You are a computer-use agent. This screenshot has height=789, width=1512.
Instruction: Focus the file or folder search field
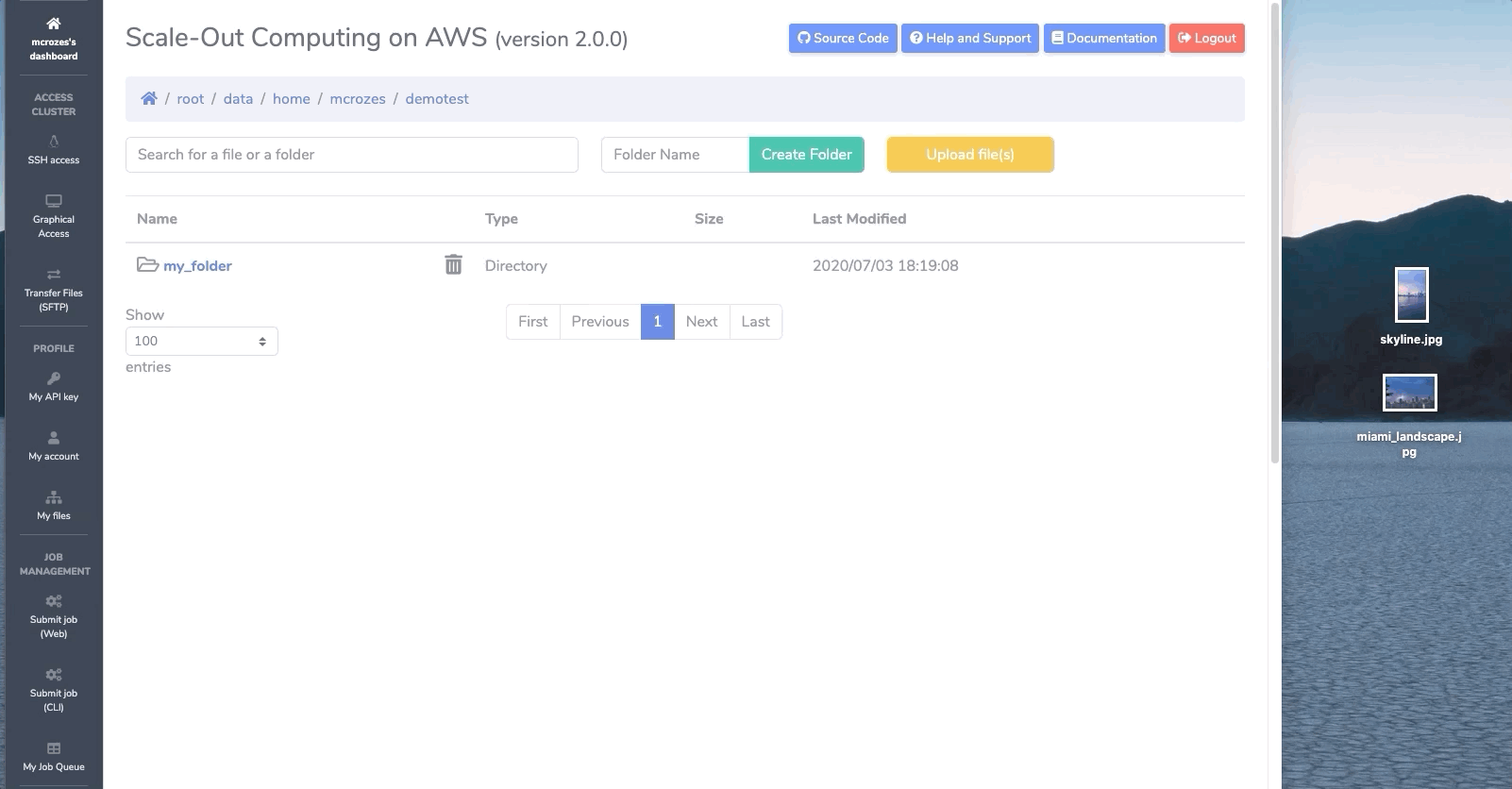coord(351,155)
